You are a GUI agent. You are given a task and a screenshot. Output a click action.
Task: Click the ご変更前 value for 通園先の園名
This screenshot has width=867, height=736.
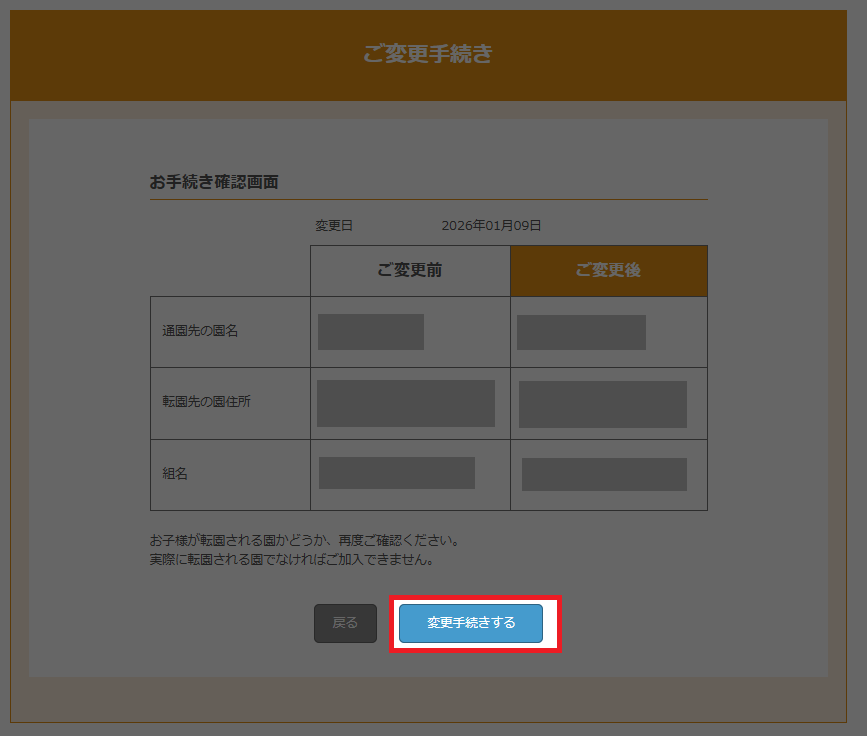[x=371, y=332]
